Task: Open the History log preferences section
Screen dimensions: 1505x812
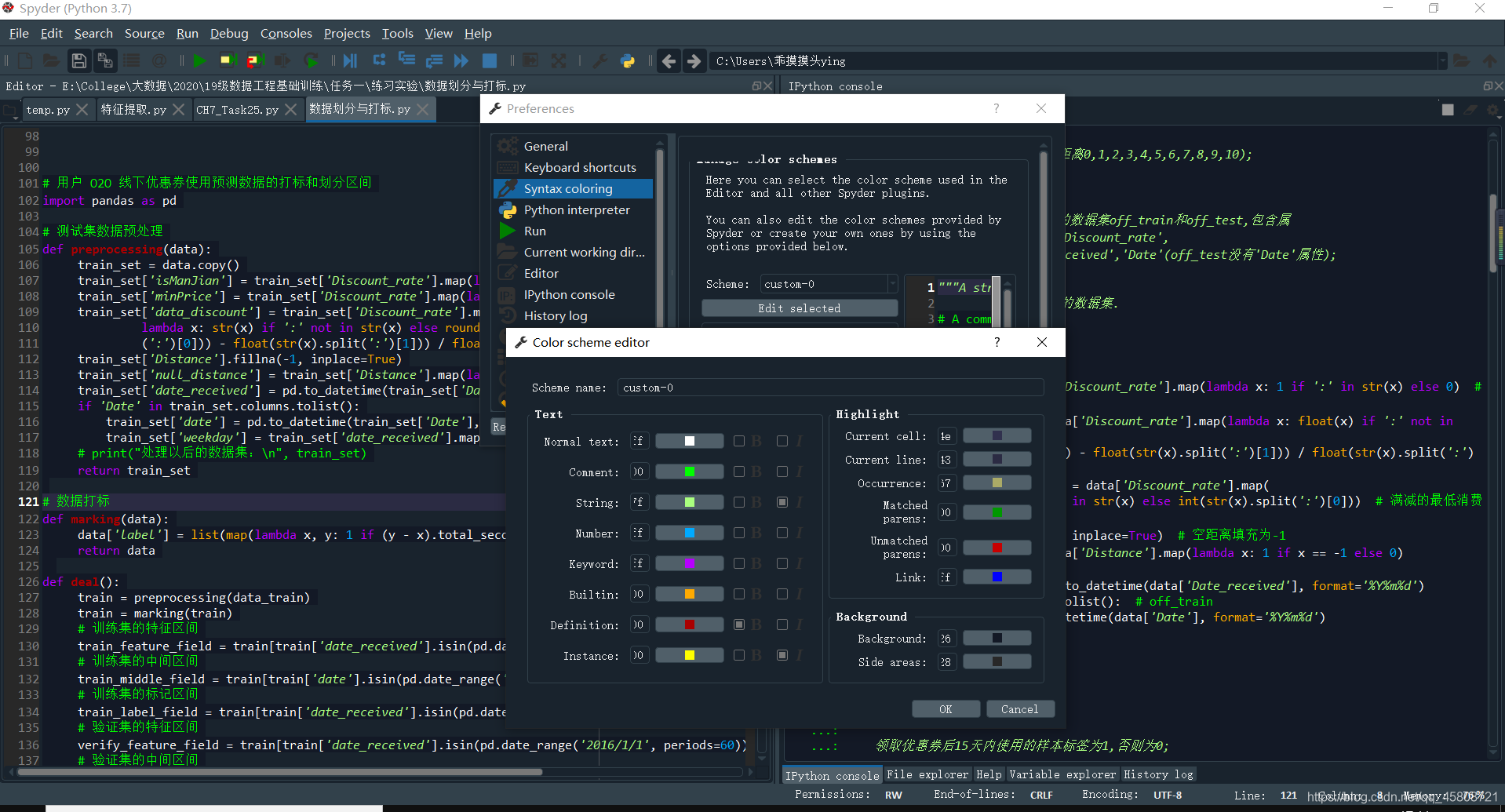Action: pyautogui.click(x=556, y=315)
